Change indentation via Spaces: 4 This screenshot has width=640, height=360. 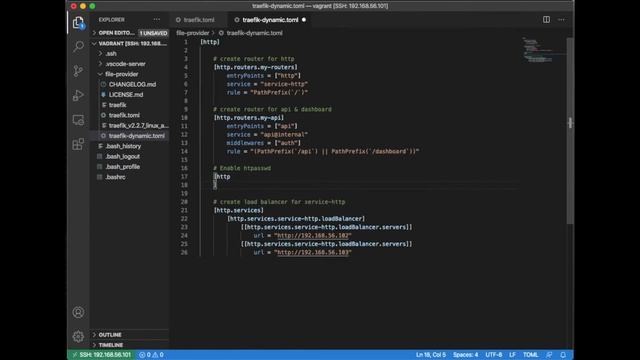pyautogui.click(x=465, y=355)
